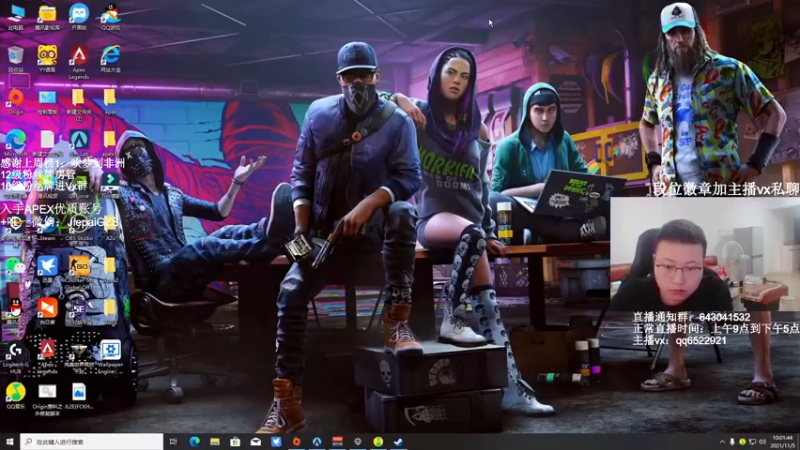Click the taskbar search box

92,442
